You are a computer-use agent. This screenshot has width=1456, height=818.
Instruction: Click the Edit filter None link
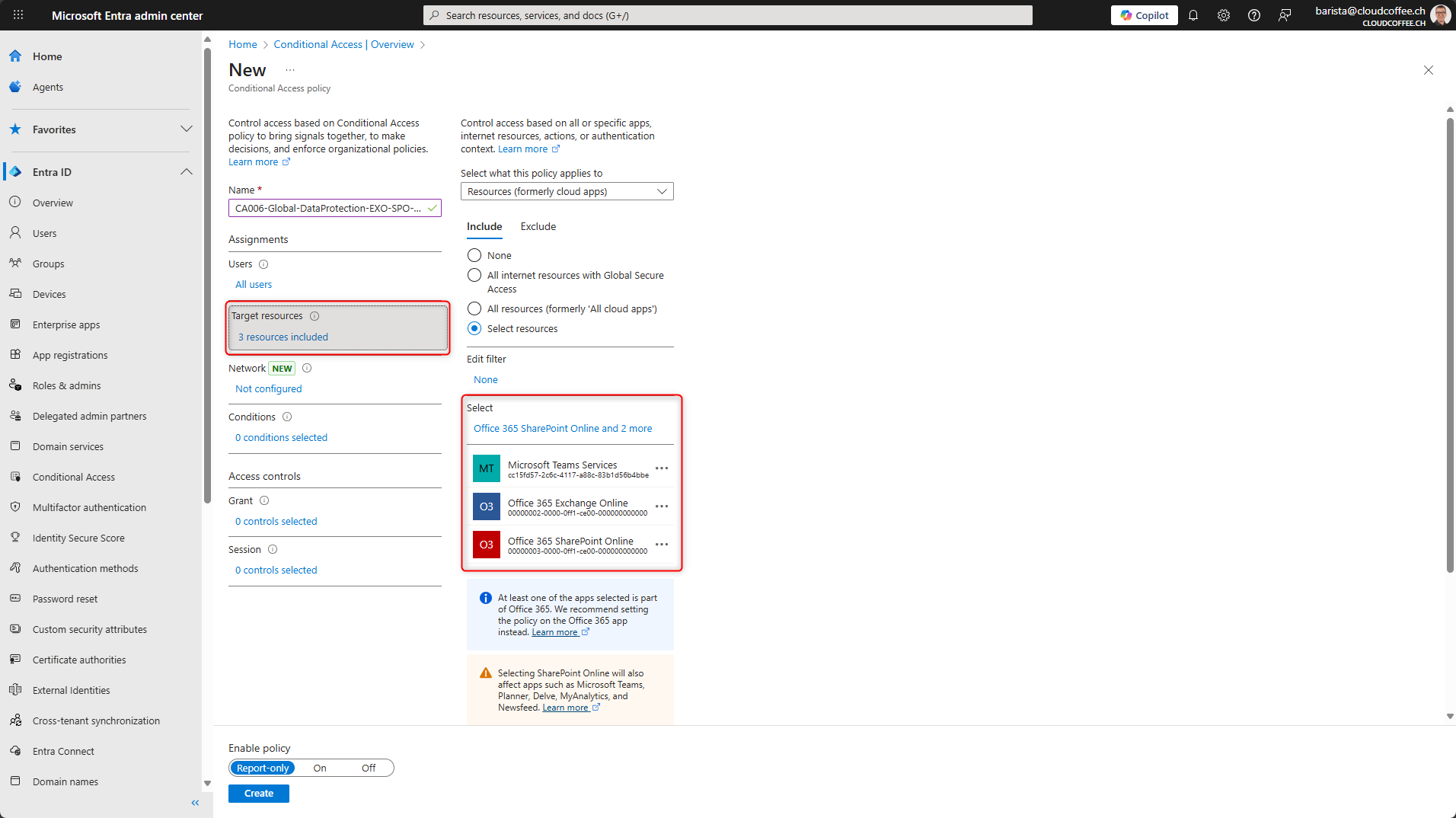486,379
